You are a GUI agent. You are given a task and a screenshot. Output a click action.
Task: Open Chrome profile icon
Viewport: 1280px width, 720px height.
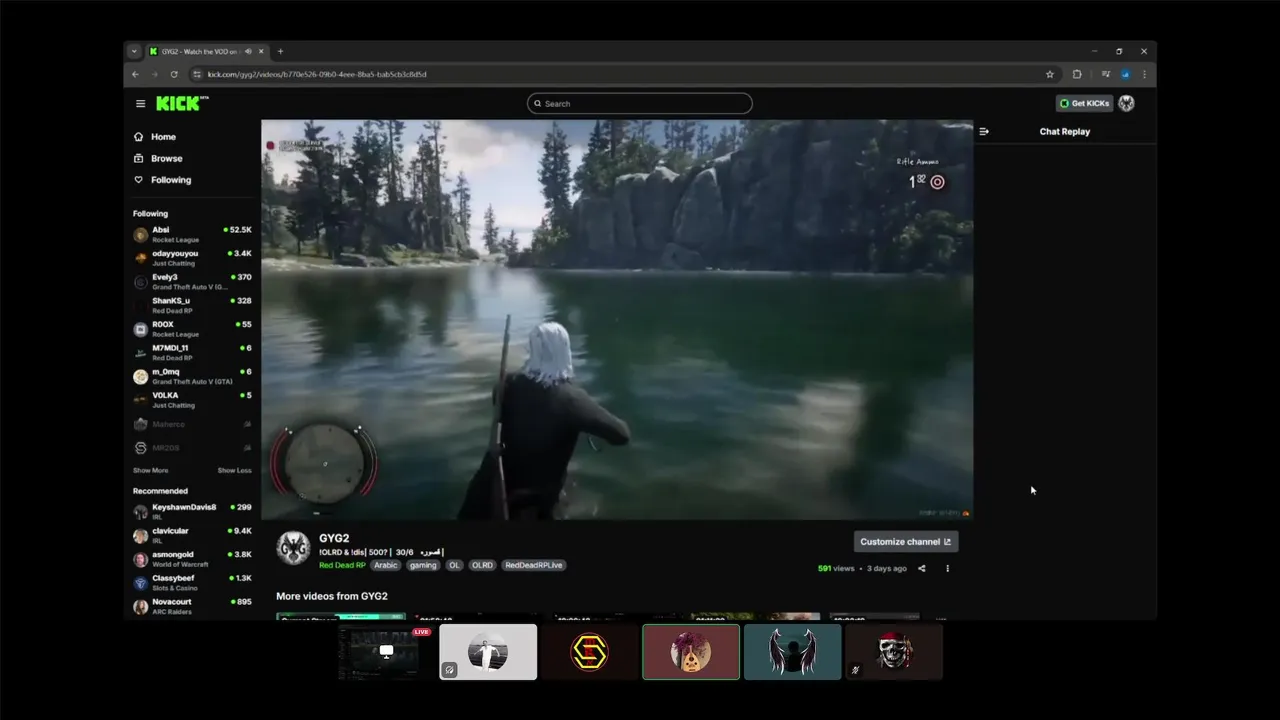(x=1125, y=74)
